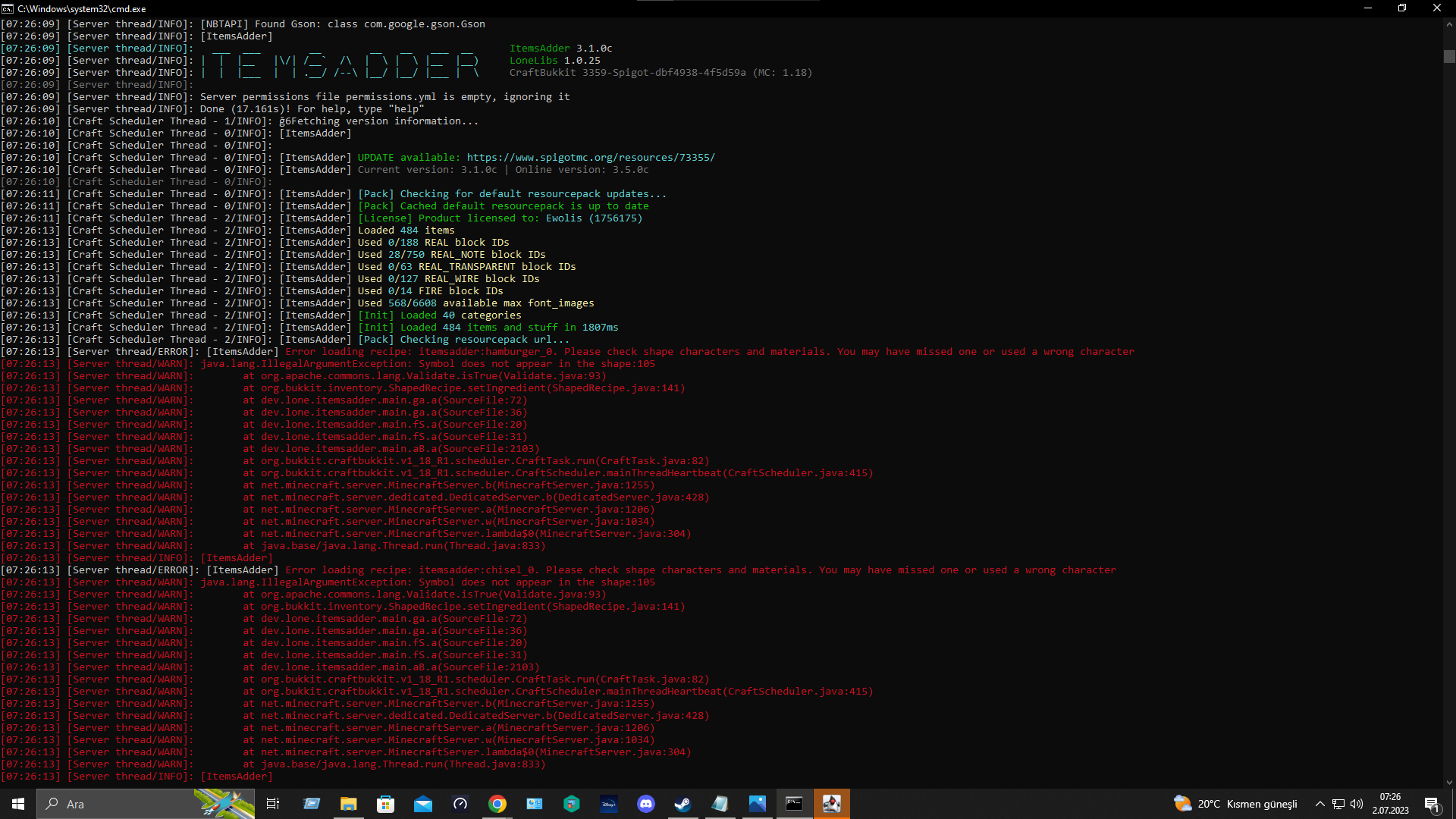
Task: Launch Disney+ from the taskbar
Action: [x=608, y=803]
